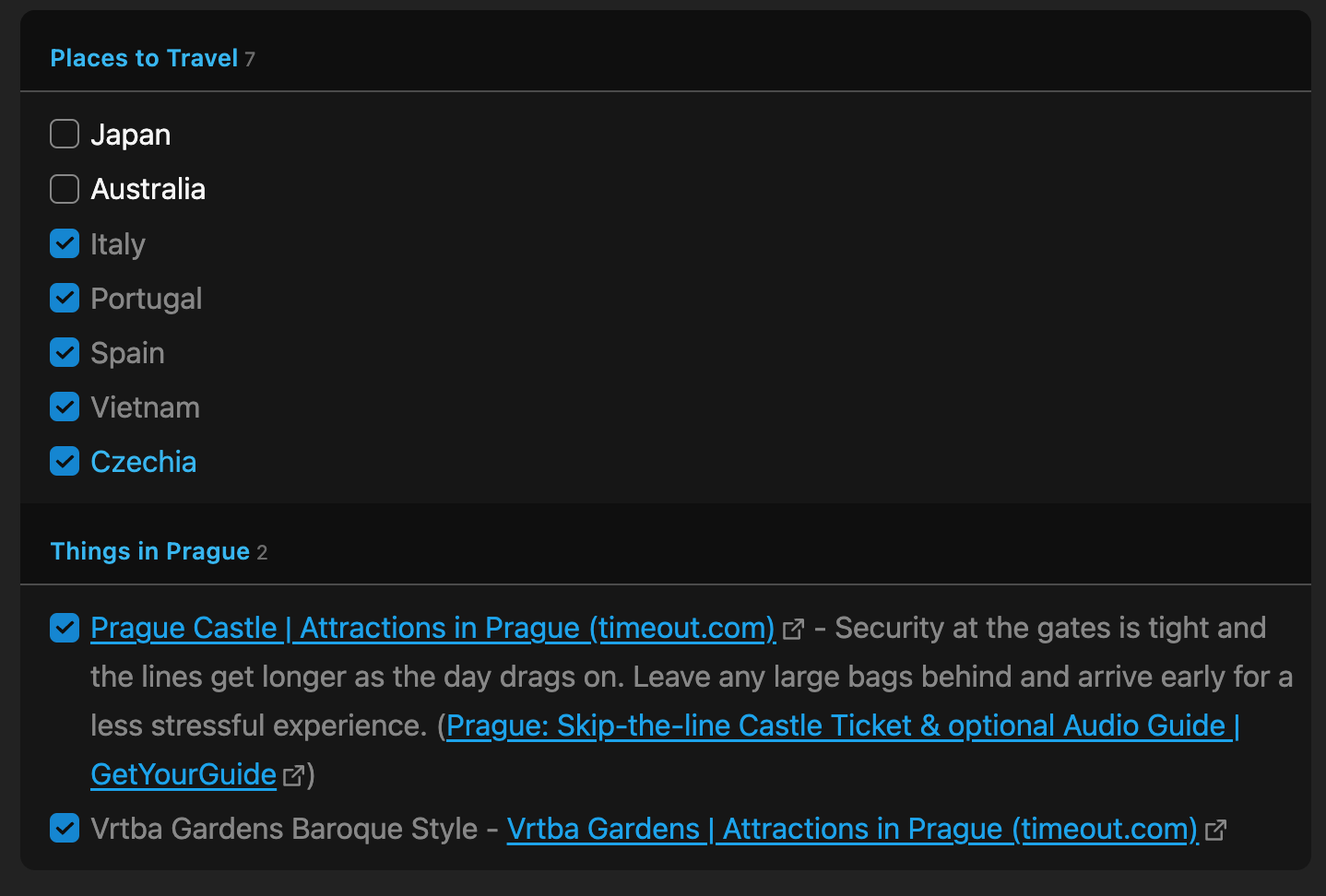Viewport: 1326px width, 896px height.
Task: Uncheck the Vrtba Gardens item checkbox
Action: [x=65, y=829]
